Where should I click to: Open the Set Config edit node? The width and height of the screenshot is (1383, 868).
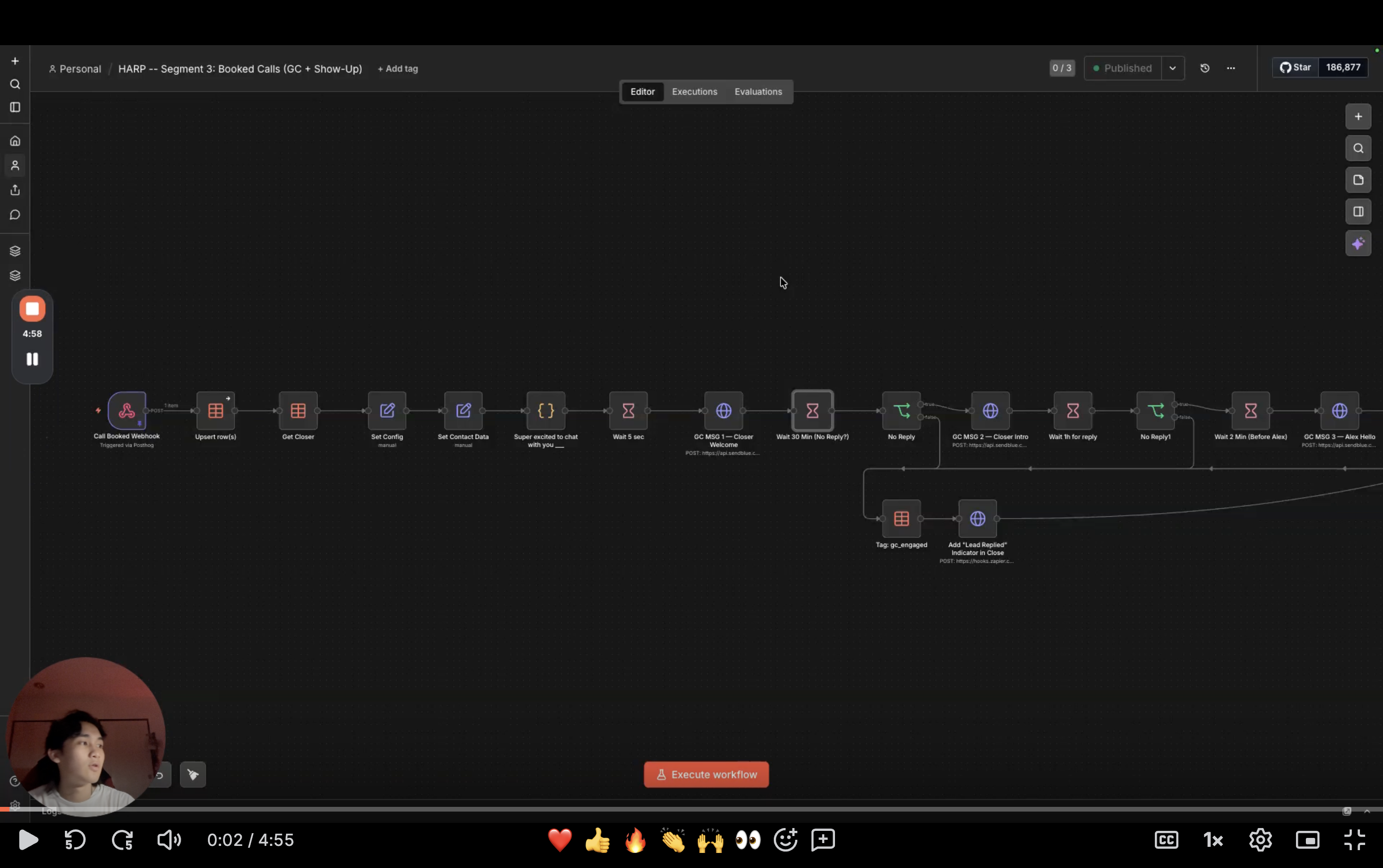point(387,410)
